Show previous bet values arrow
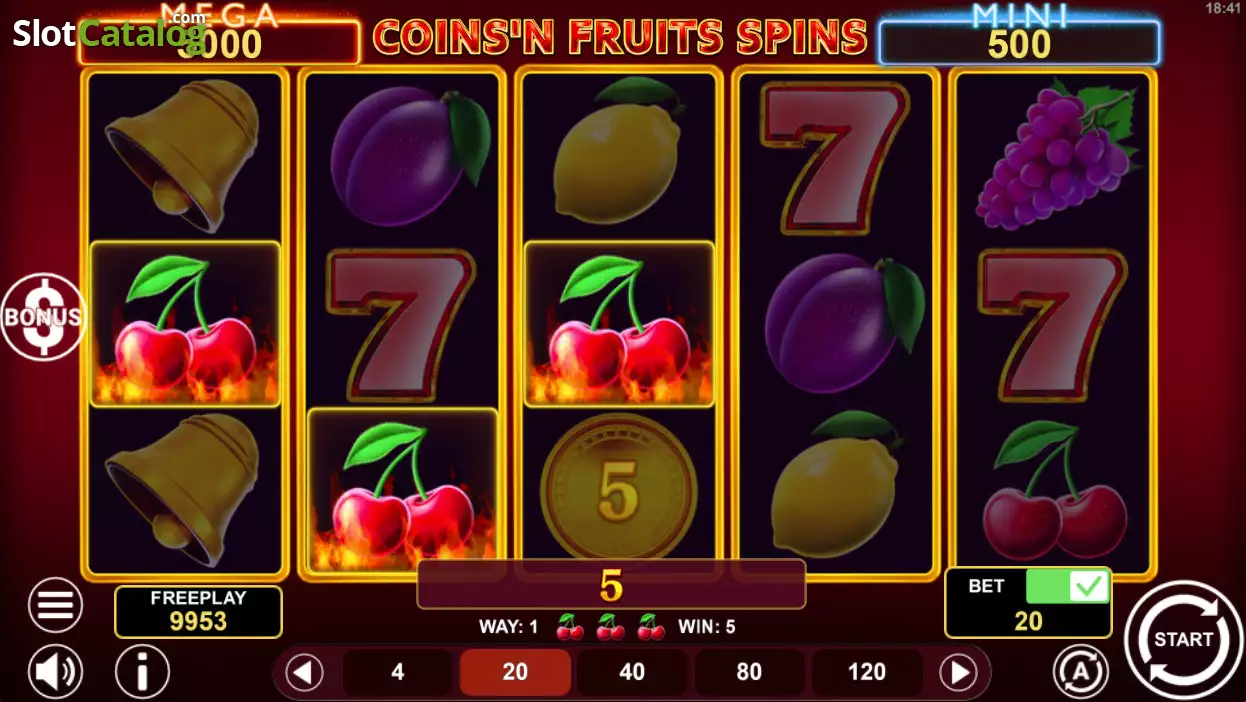1246x702 pixels. point(305,672)
